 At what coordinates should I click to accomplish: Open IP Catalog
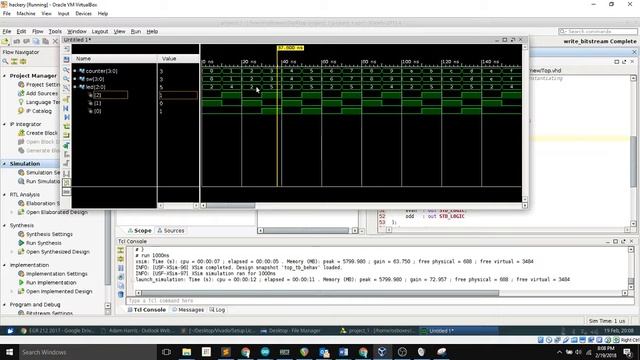click(35, 111)
